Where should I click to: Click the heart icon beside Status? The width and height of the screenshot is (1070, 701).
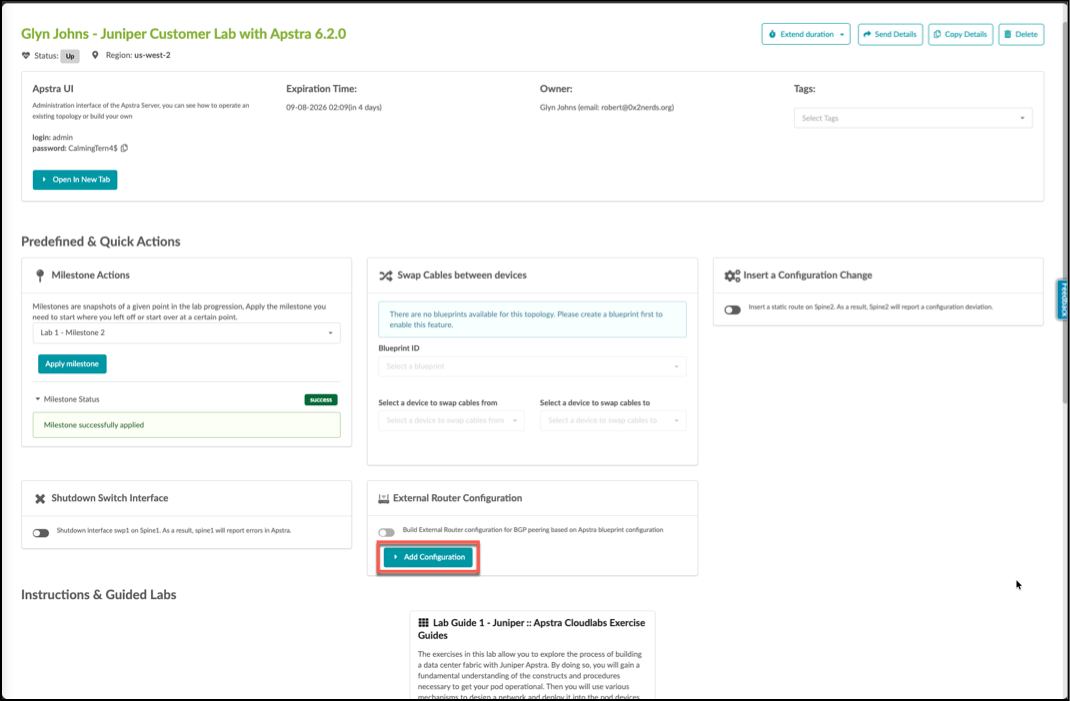[26, 55]
